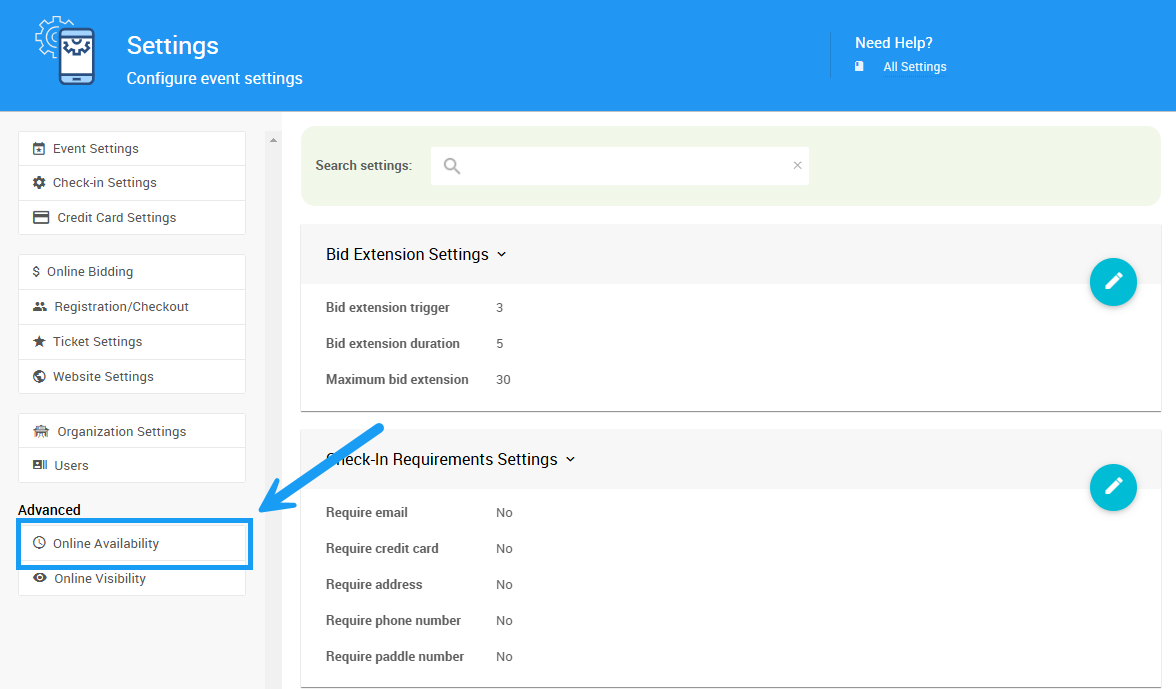The image size is (1176, 689).
Task: Open Event Settings in the sidebar
Action: (96, 149)
